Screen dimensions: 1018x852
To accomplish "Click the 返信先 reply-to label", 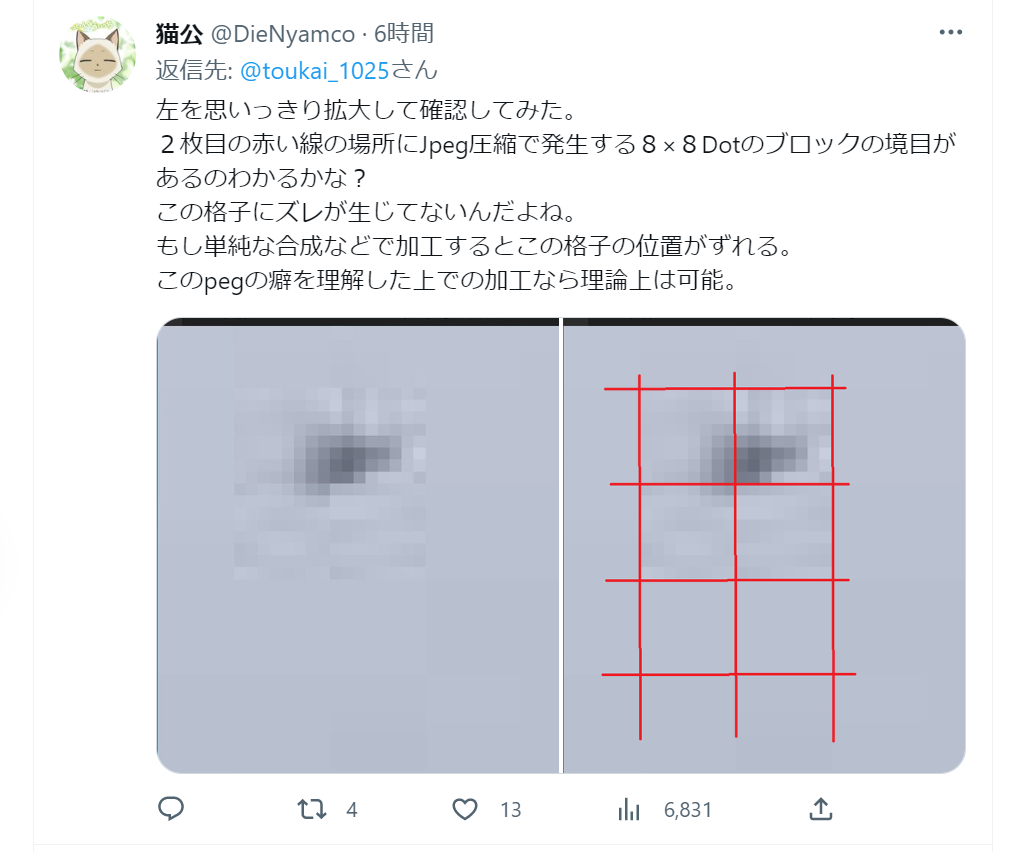I will [x=194, y=70].
